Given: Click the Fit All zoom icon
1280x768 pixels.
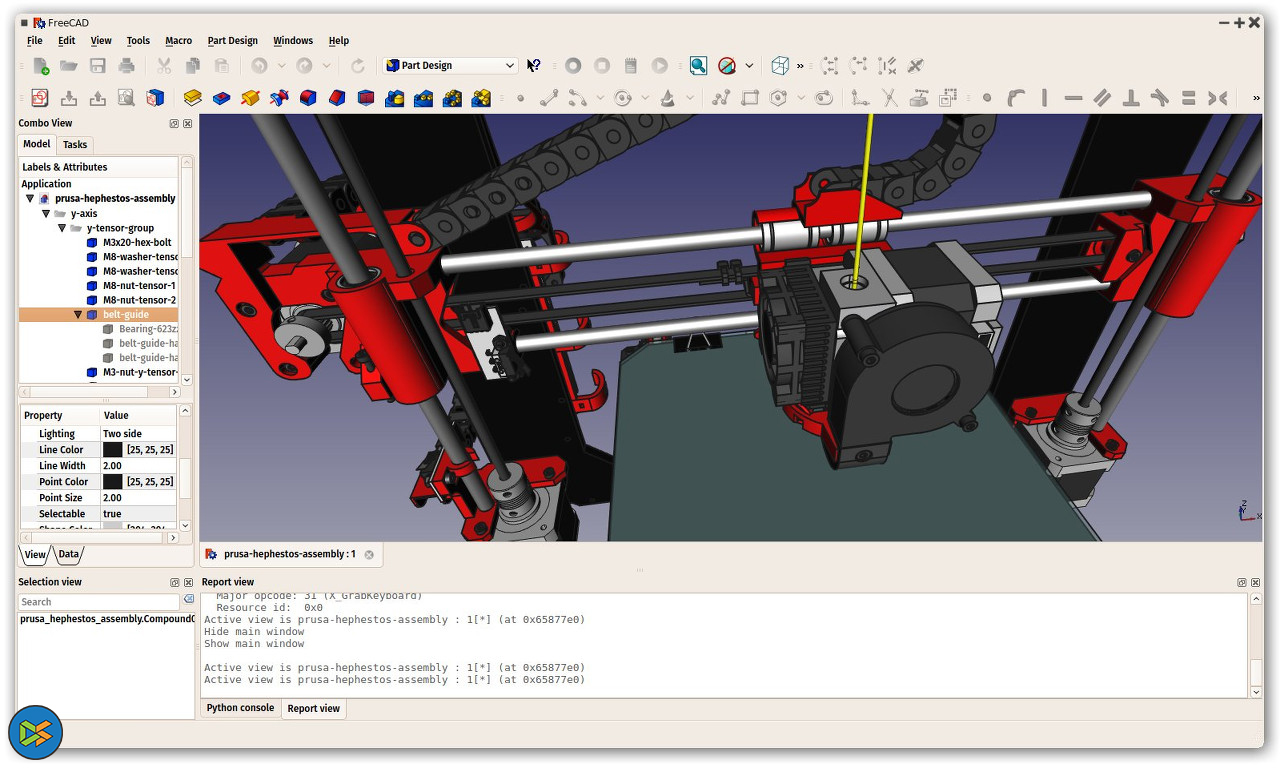Looking at the screenshot, I should point(698,66).
